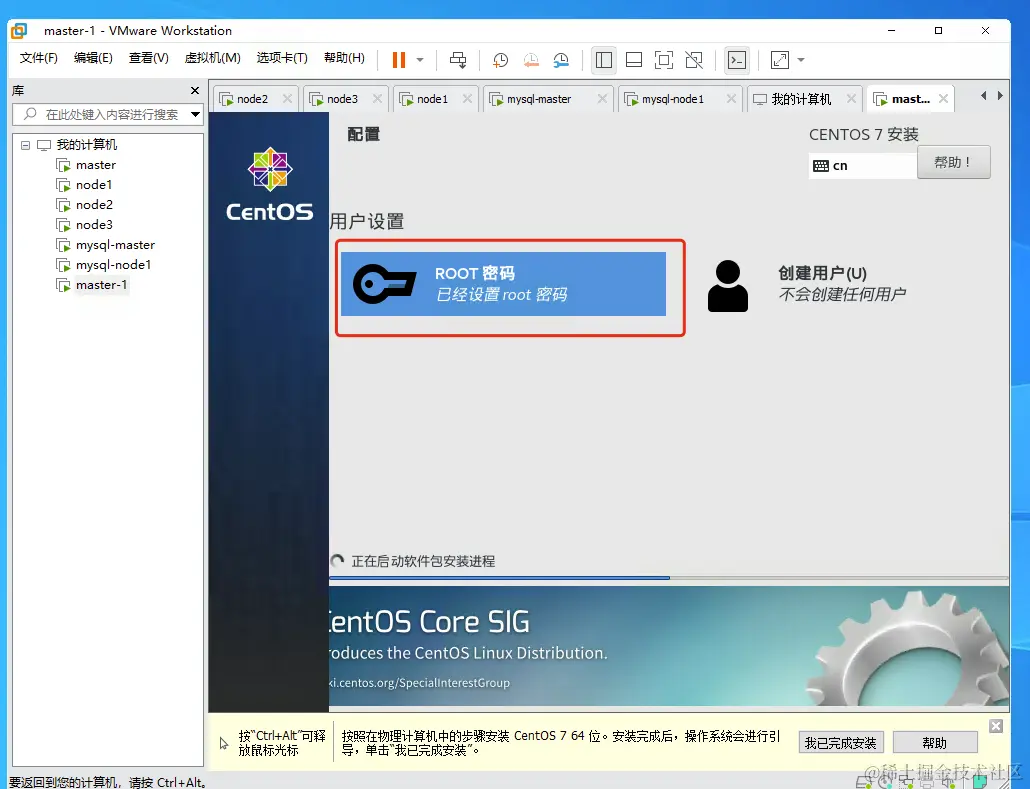The height and width of the screenshot is (789, 1030).
Task: Select mysql-master in the library tree
Action: (x=115, y=245)
